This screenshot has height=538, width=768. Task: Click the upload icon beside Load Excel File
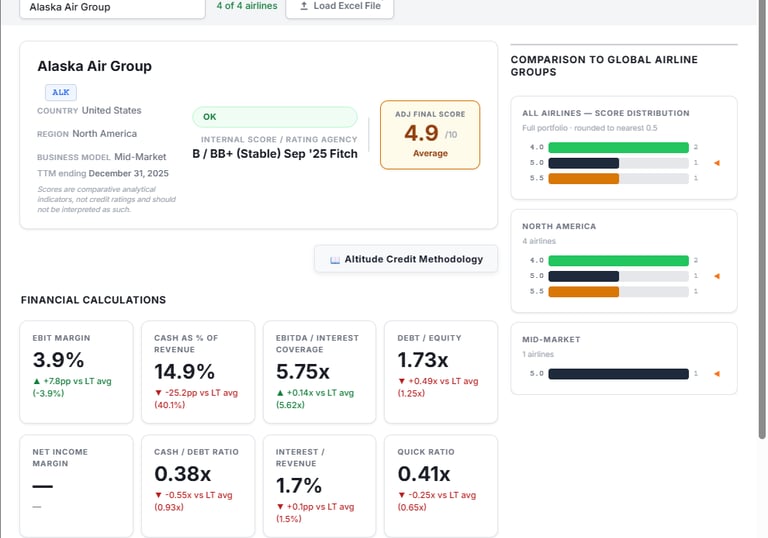tap(304, 6)
